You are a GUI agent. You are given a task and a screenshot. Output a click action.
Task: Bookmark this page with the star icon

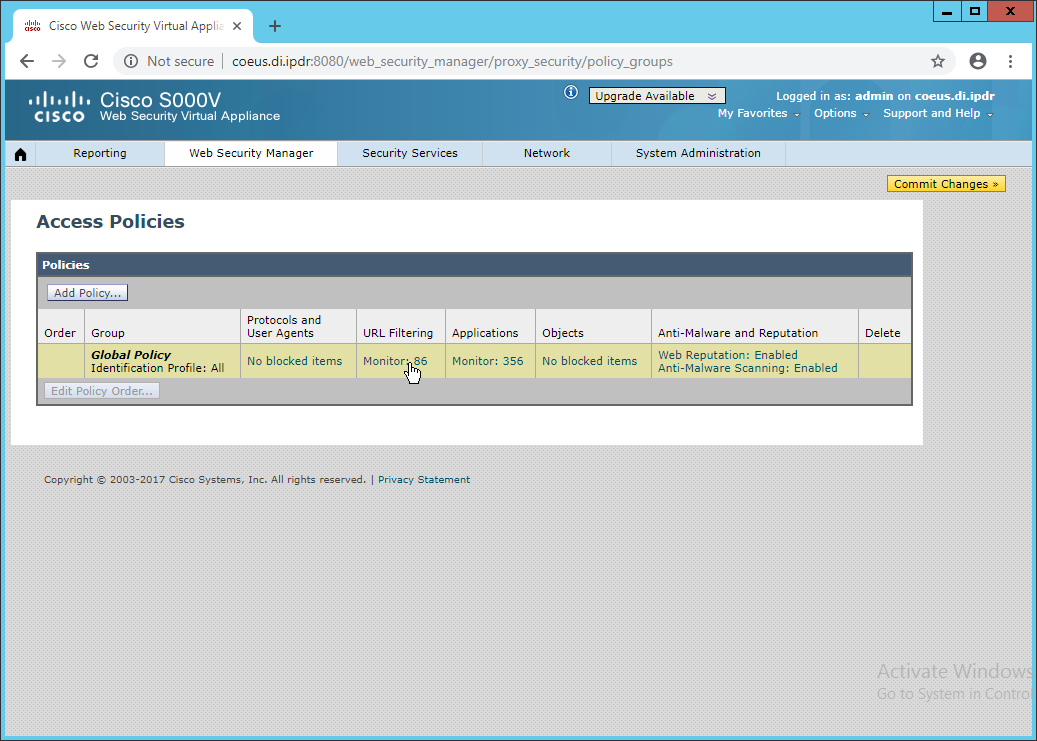pos(938,62)
